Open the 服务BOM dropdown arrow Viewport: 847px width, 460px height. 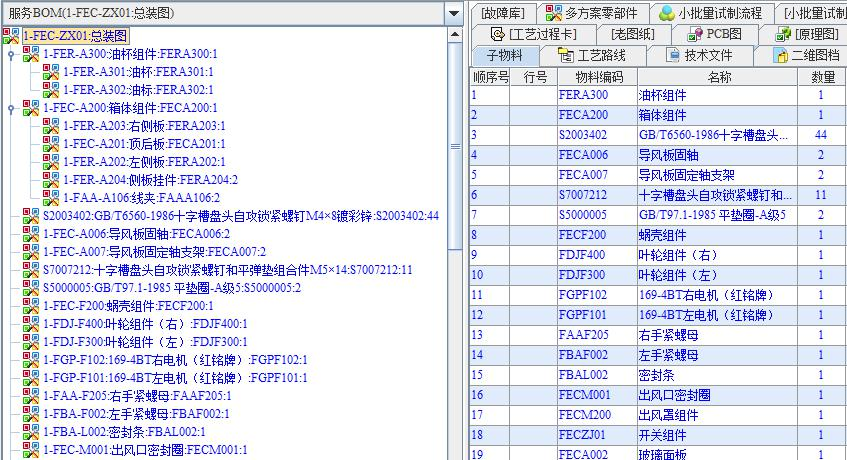click(x=453, y=13)
